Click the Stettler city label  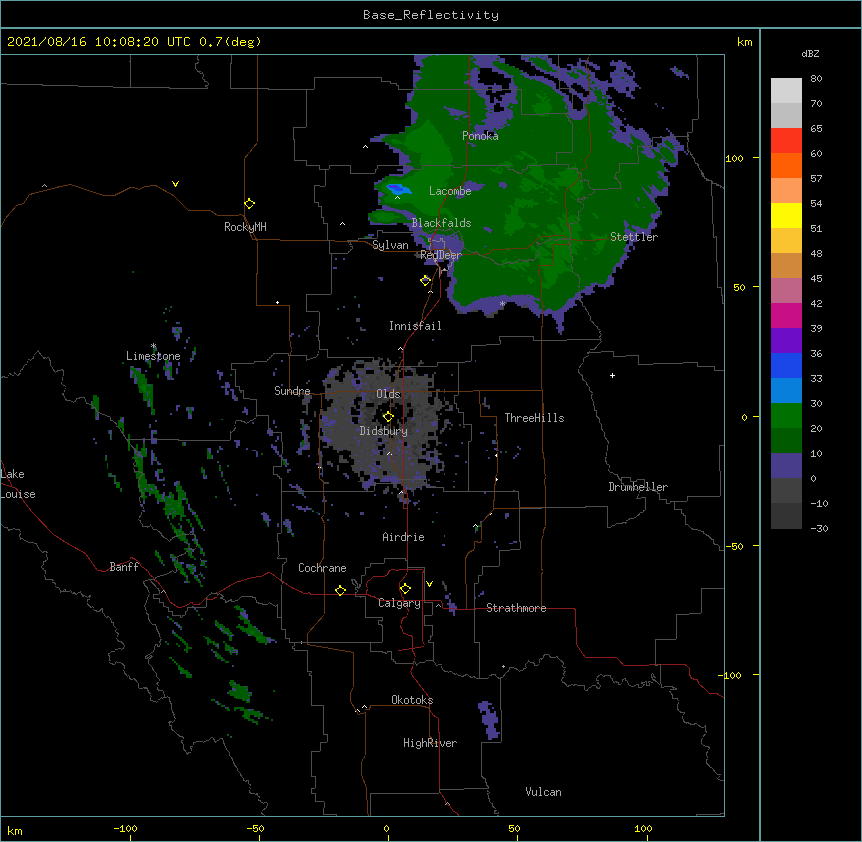point(634,237)
